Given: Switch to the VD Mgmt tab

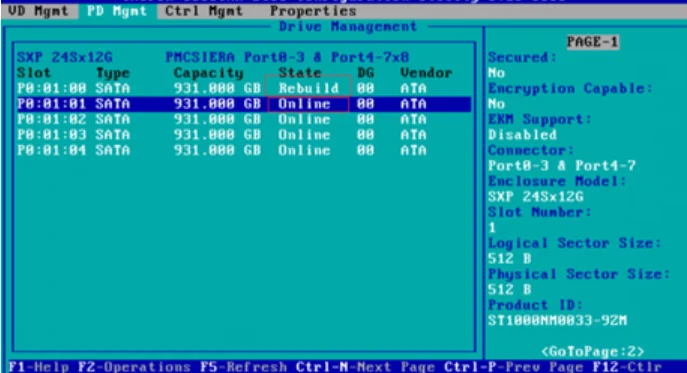Looking at the screenshot, I should click(39, 11).
